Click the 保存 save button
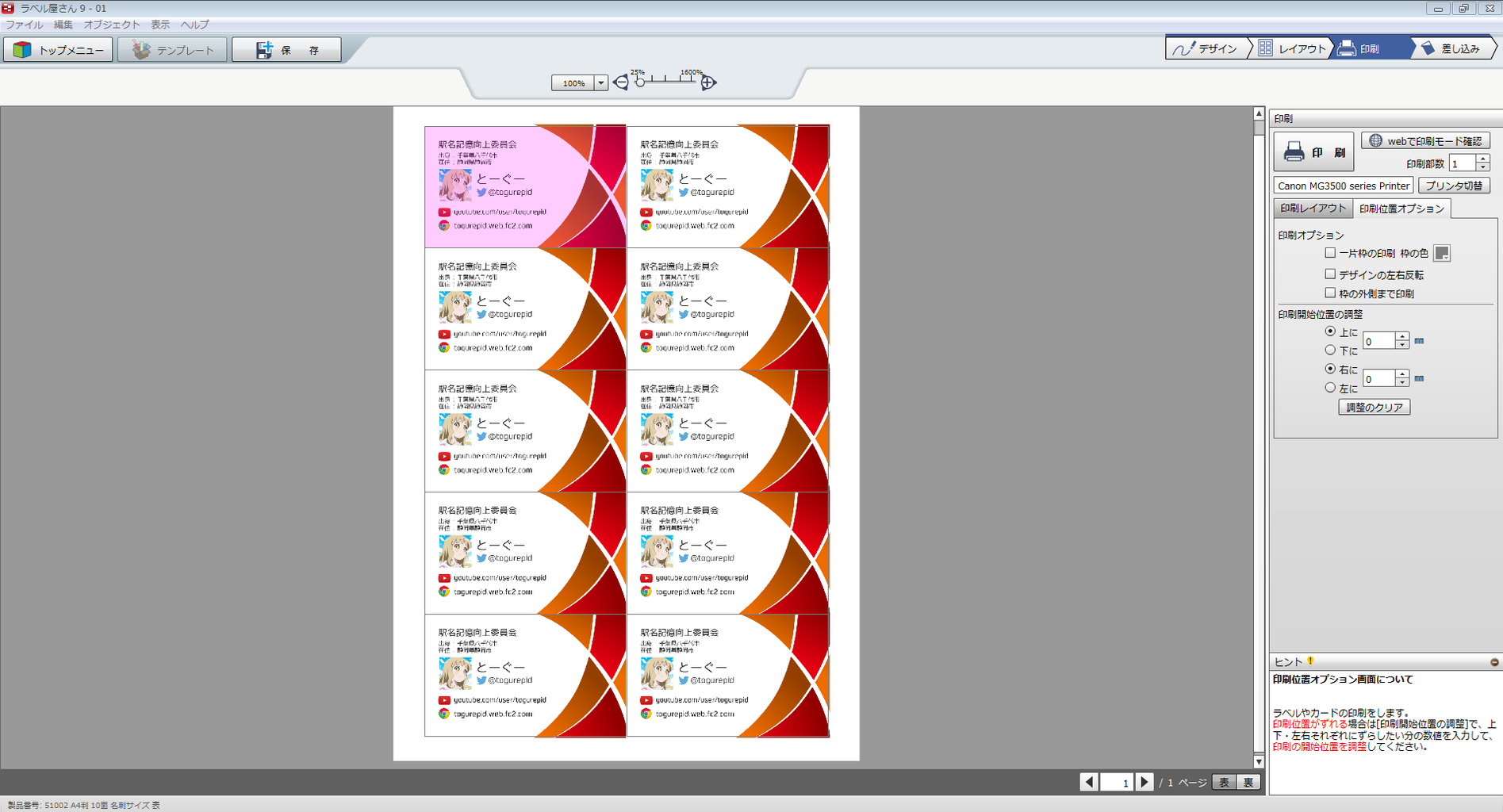 click(x=286, y=49)
